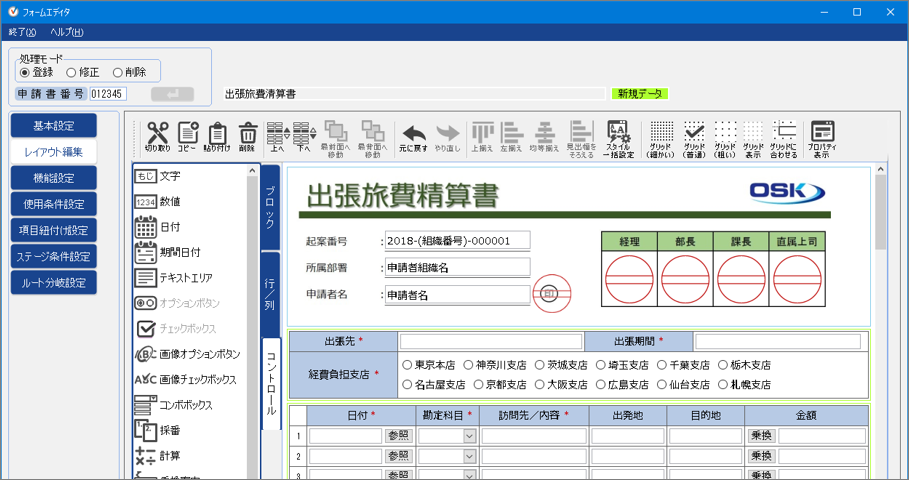Open 勘定科目 dropdown in row 1
This screenshot has width=909, height=480.
[x=469, y=436]
